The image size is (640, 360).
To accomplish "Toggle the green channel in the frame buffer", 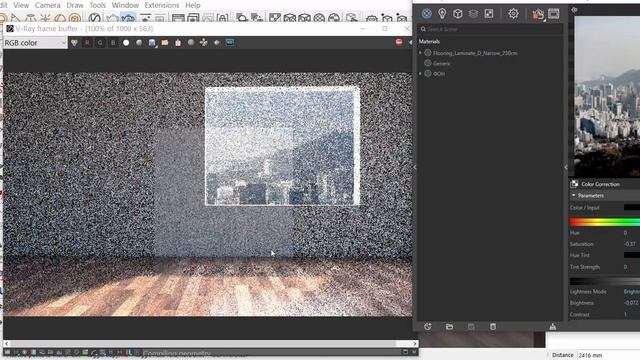I will [x=100, y=42].
